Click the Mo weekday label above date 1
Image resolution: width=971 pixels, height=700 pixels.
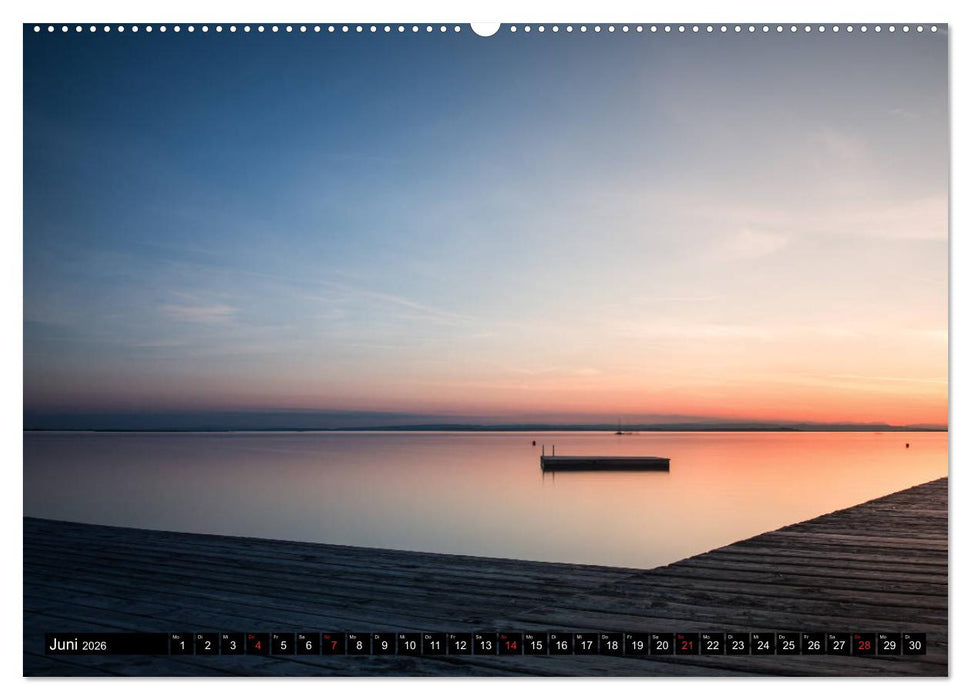click(x=177, y=637)
